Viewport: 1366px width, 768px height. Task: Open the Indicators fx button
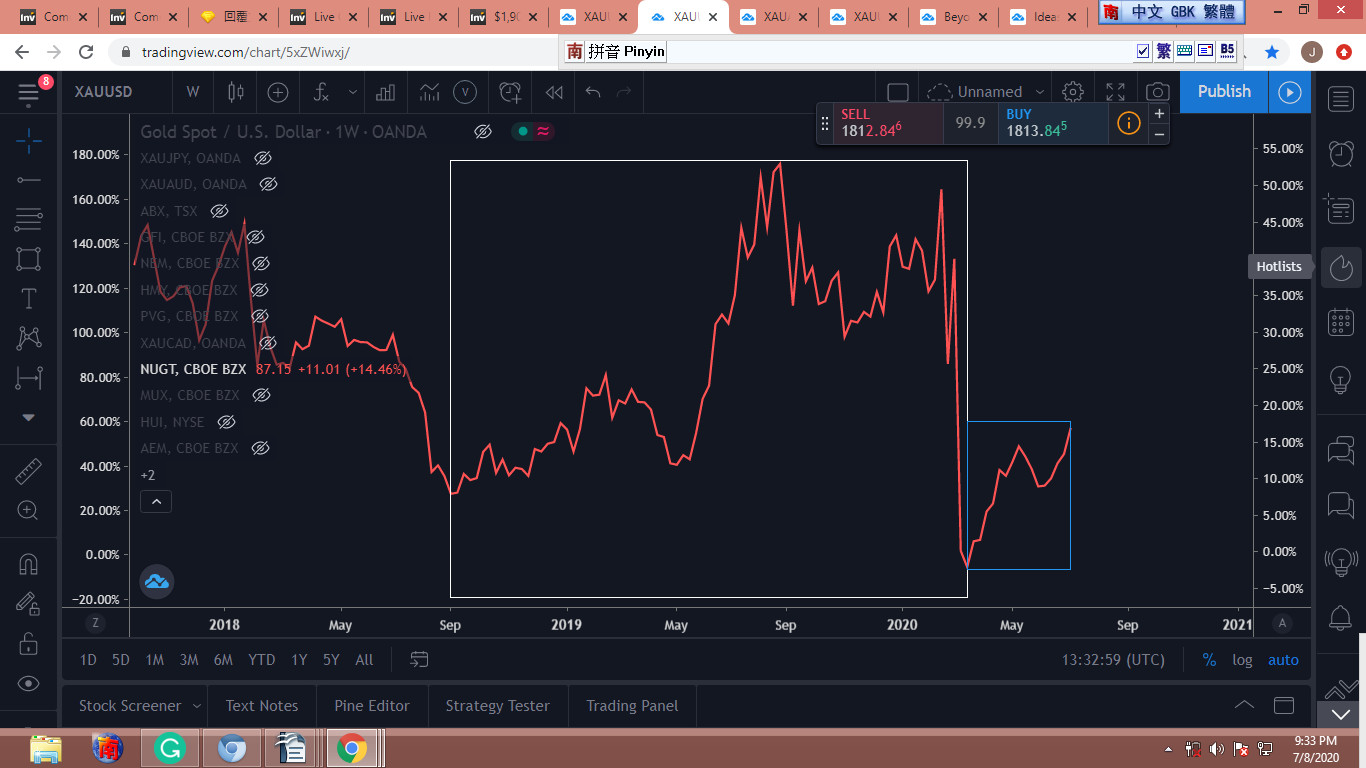321,92
